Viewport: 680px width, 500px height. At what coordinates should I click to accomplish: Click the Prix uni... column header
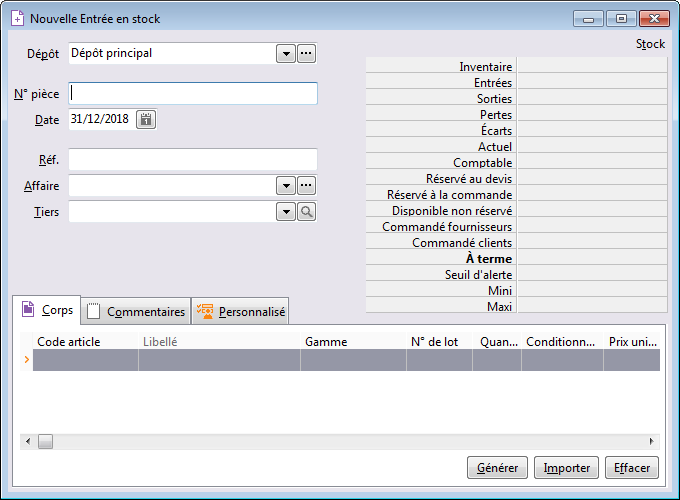[632, 342]
